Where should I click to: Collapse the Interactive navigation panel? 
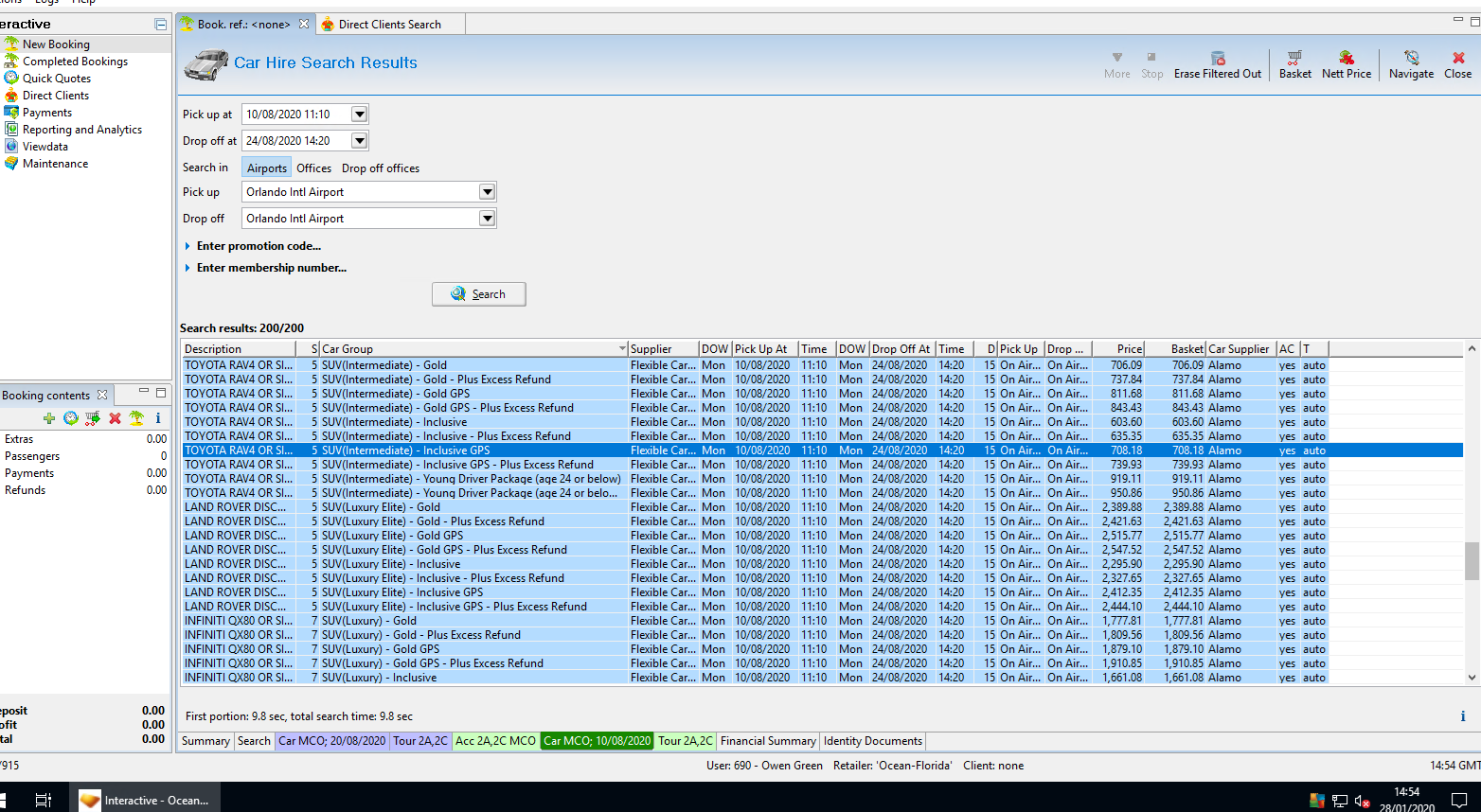click(161, 24)
